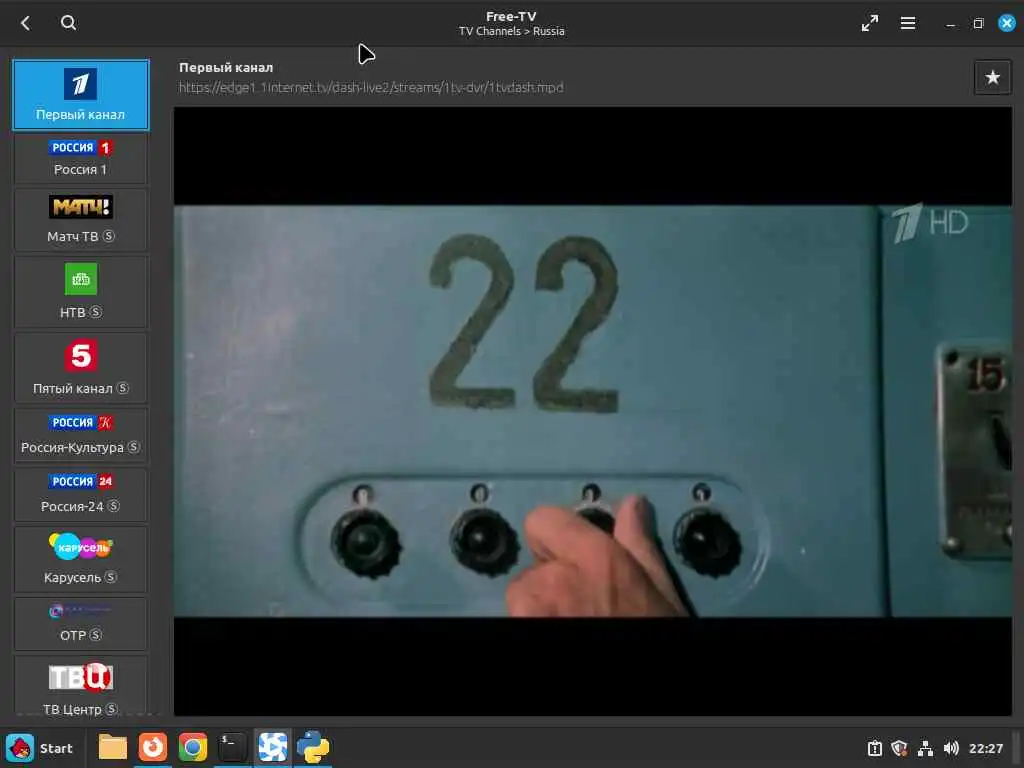Restore the Free-TV window size
Screen dimensions: 1024x768
[x=978, y=24]
